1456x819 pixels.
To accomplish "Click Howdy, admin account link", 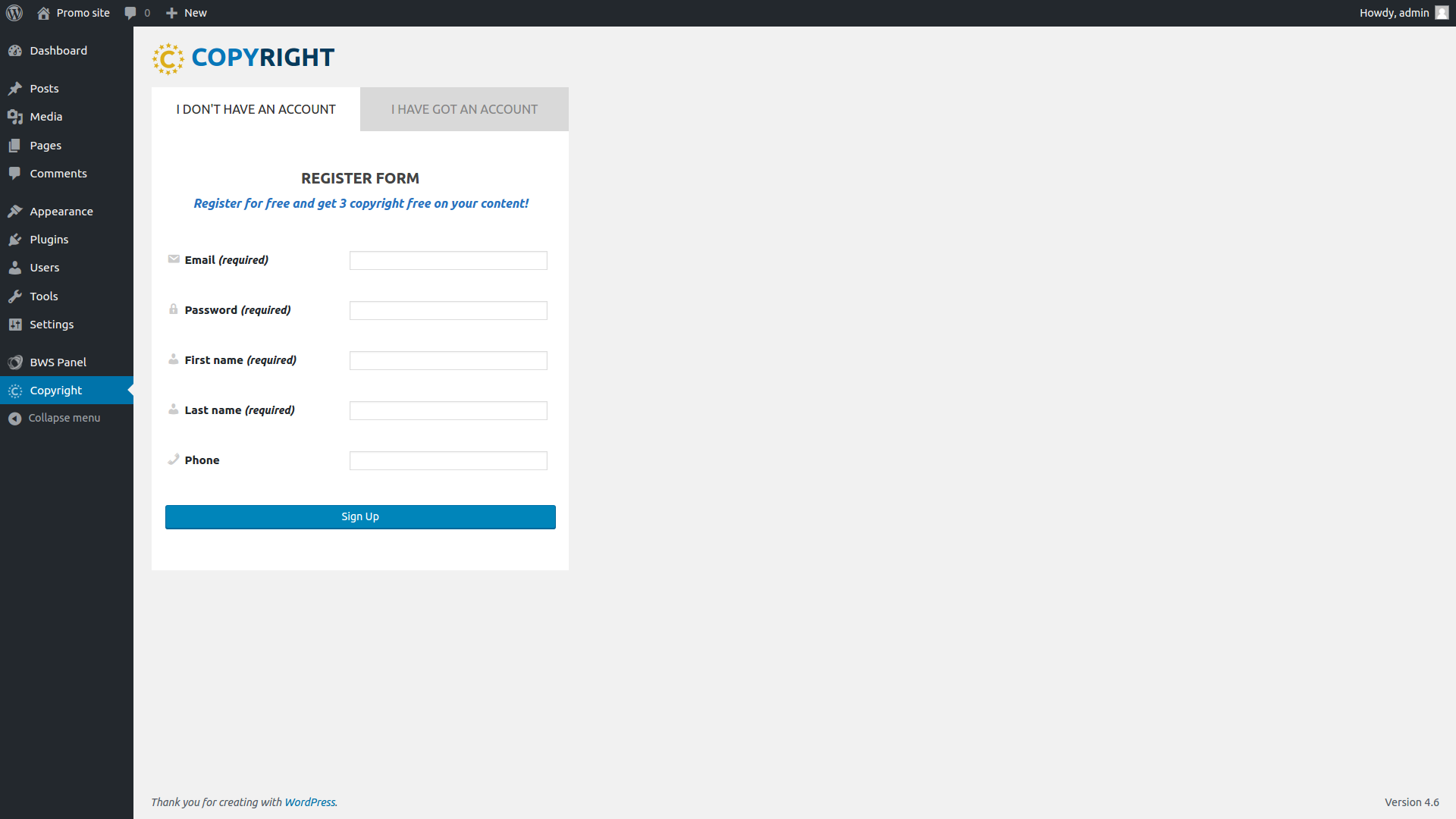I will coord(1394,13).
